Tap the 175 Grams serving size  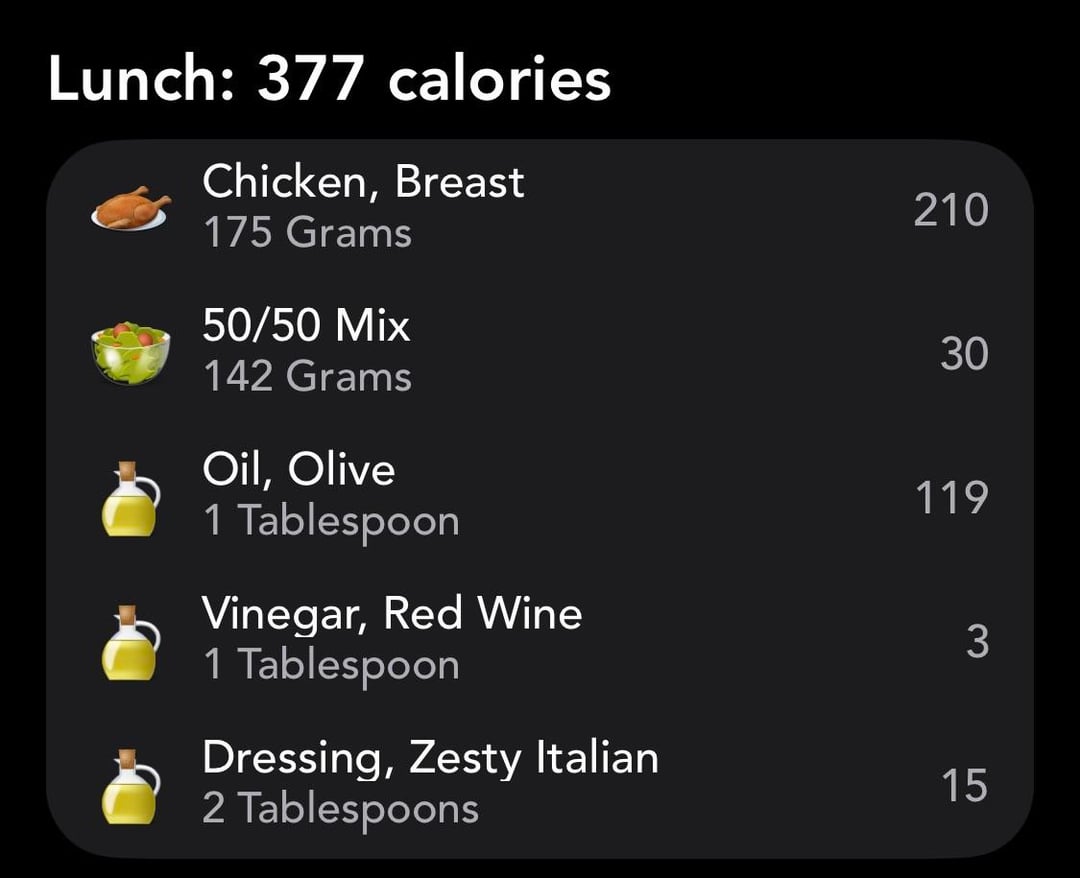click(307, 234)
